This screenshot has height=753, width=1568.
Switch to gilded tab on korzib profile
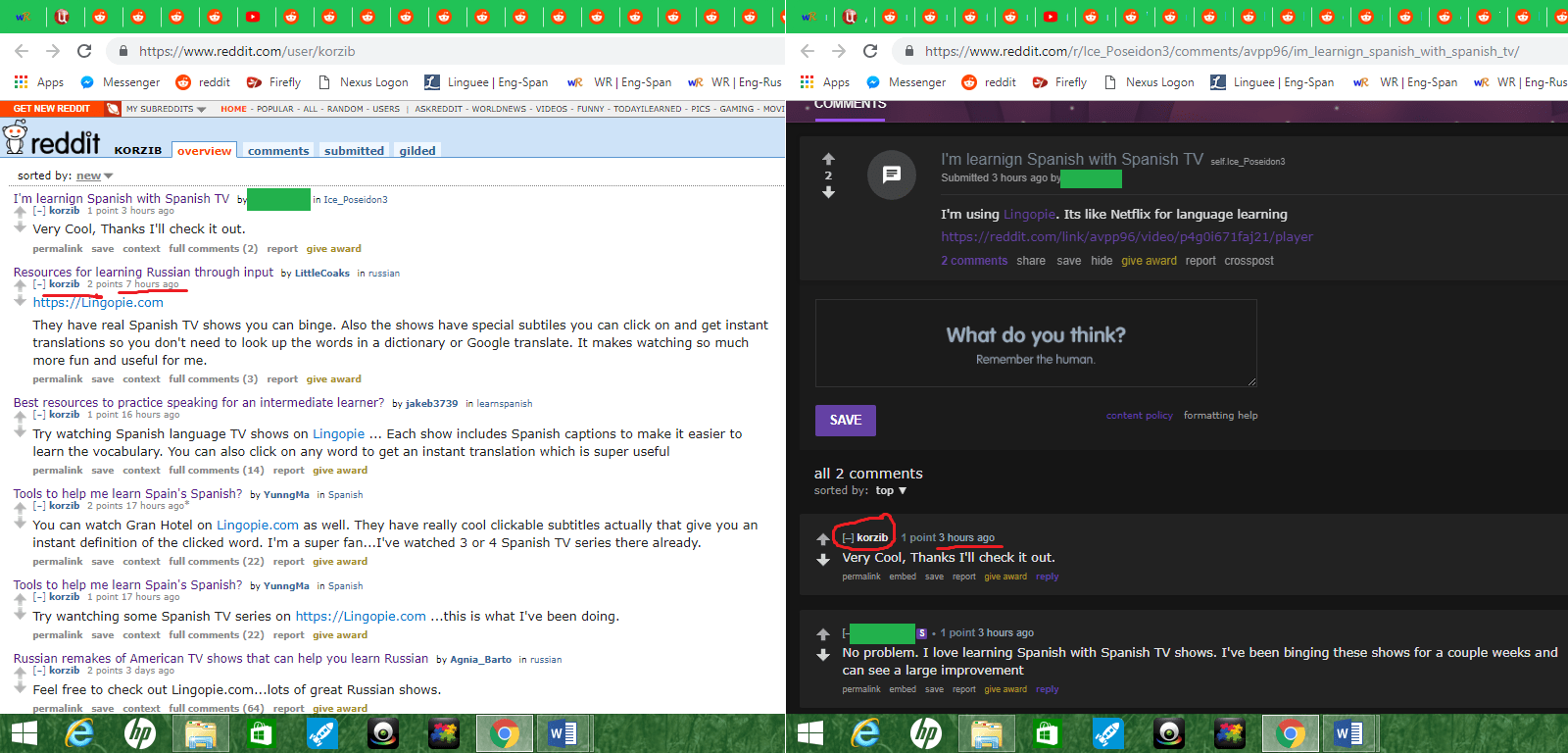[417, 151]
